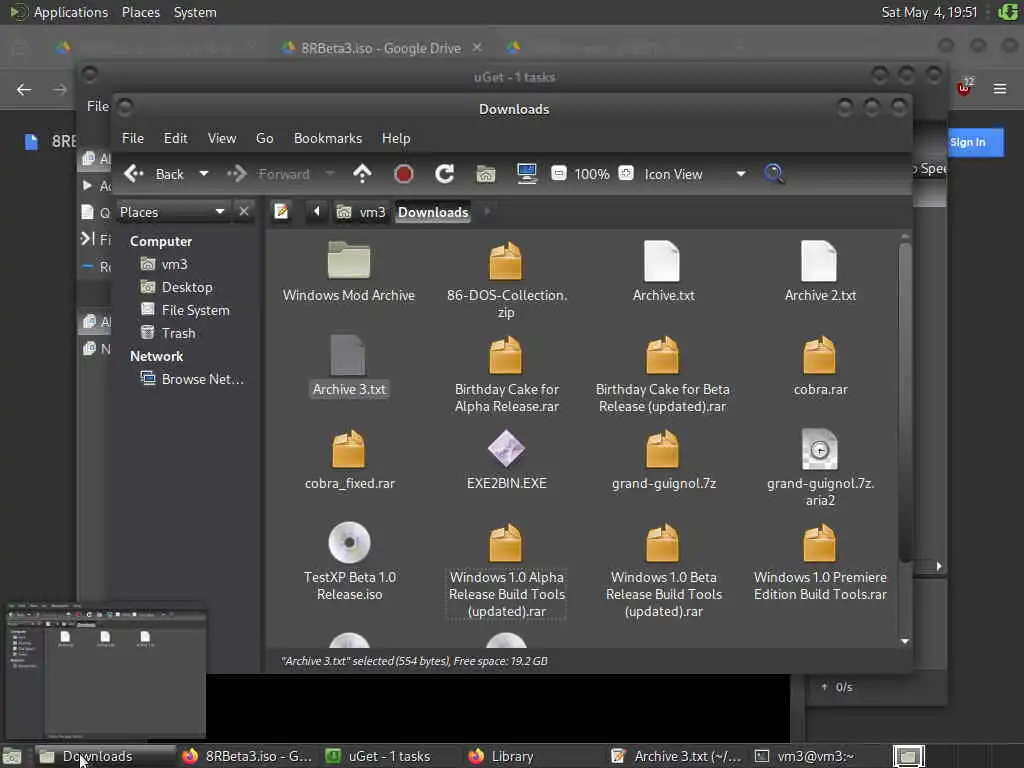Select the EXE2BIN.EXE file
This screenshot has width=1024, height=768.
[506, 460]
